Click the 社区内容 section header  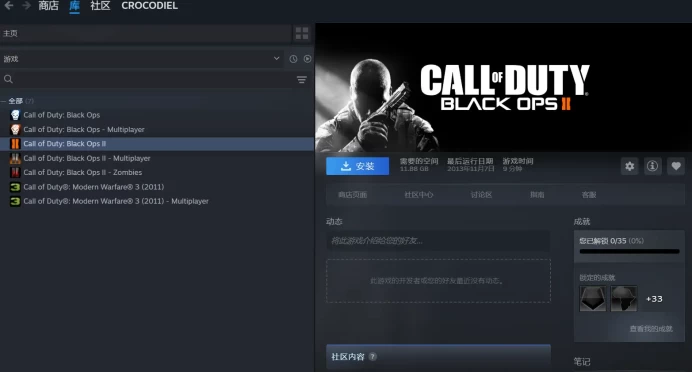[438, 357]
